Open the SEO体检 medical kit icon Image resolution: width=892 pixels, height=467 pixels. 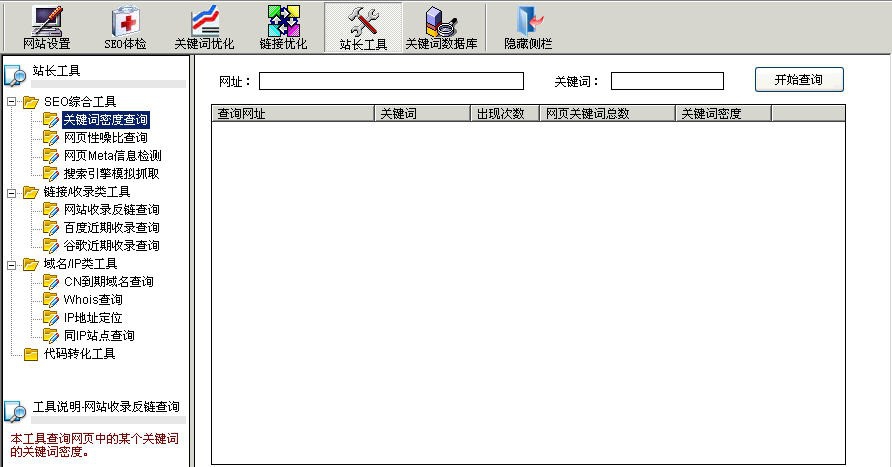125,21
